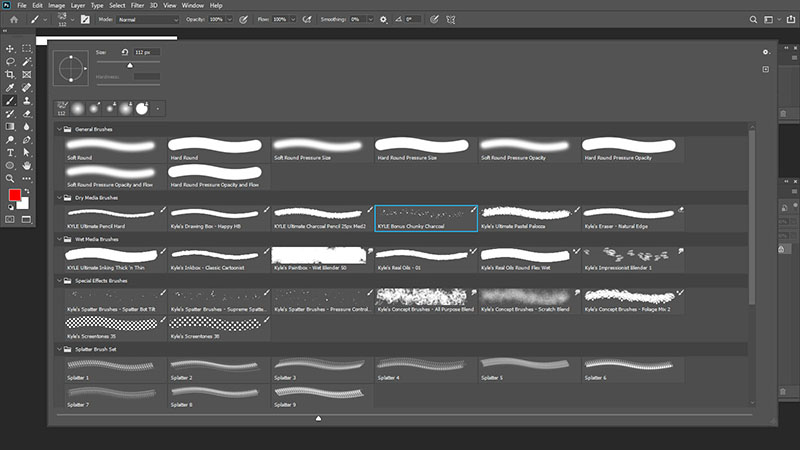Select the Eraser tool

click(27, 114)
